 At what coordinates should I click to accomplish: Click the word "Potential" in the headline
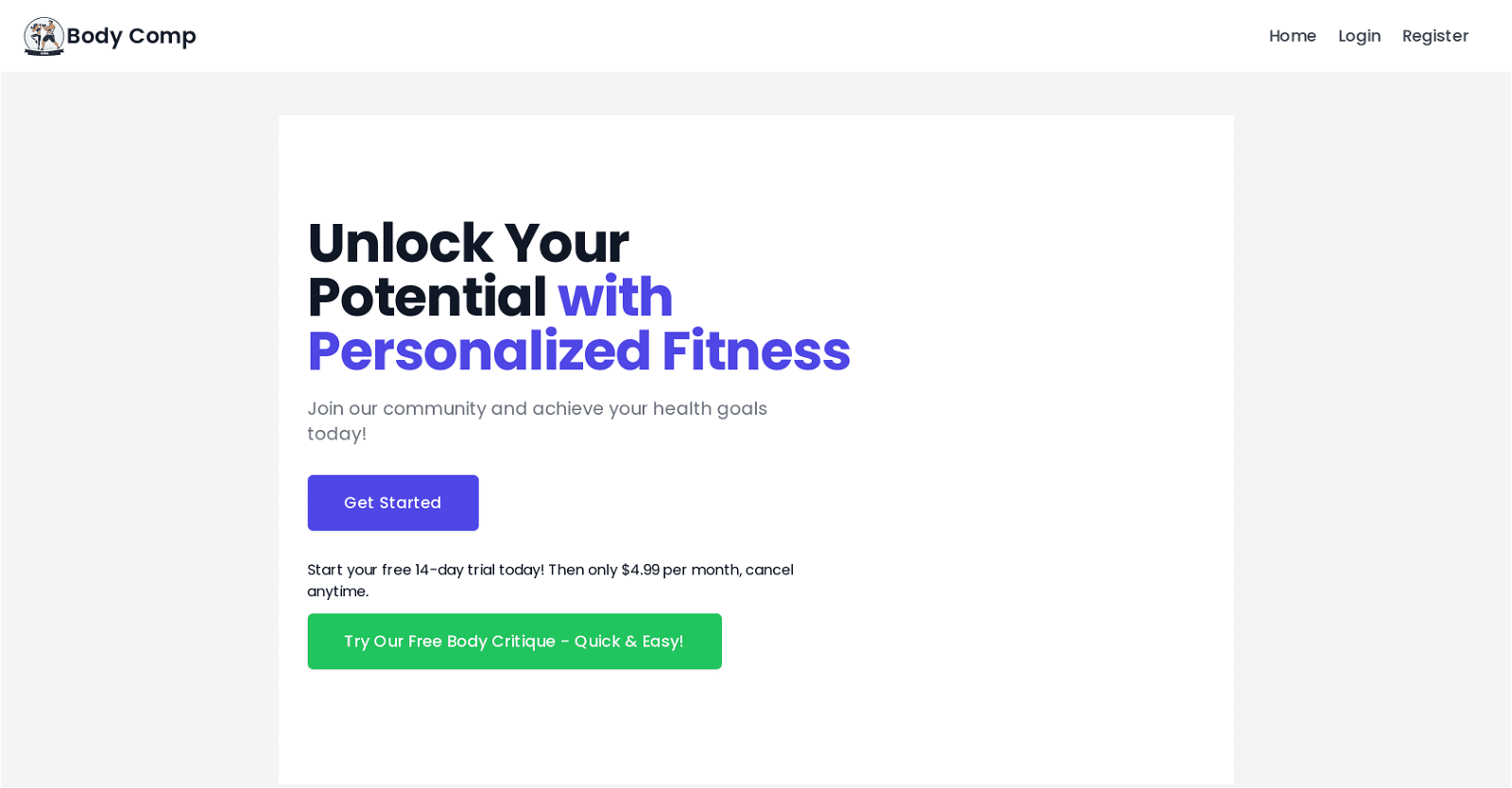click(427, 297)
